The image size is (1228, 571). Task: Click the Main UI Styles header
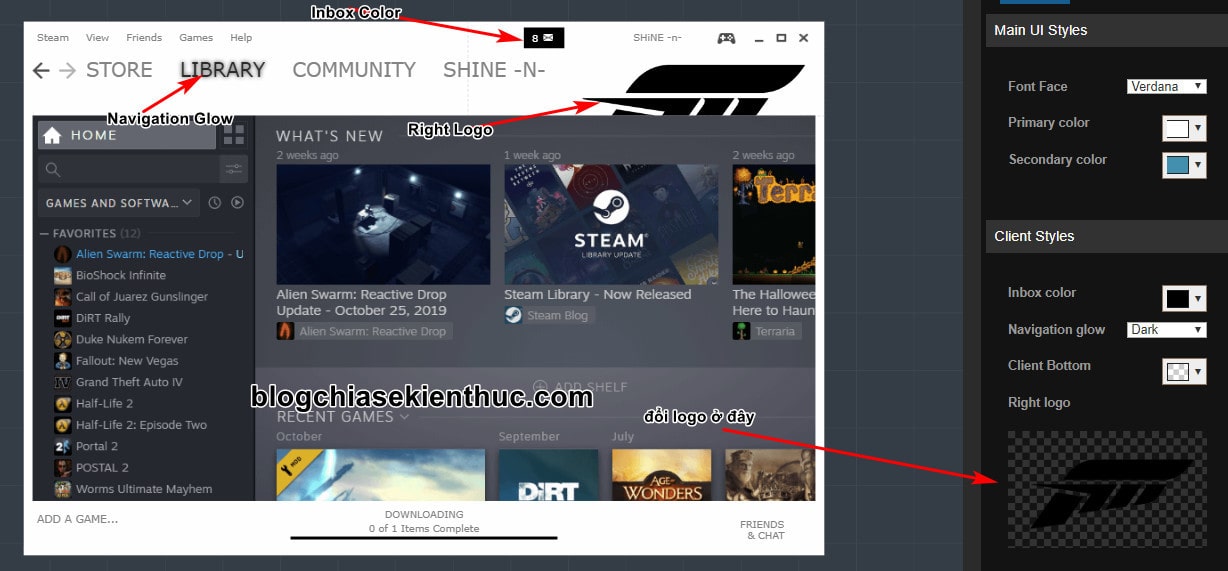(x=1106, y=30)
